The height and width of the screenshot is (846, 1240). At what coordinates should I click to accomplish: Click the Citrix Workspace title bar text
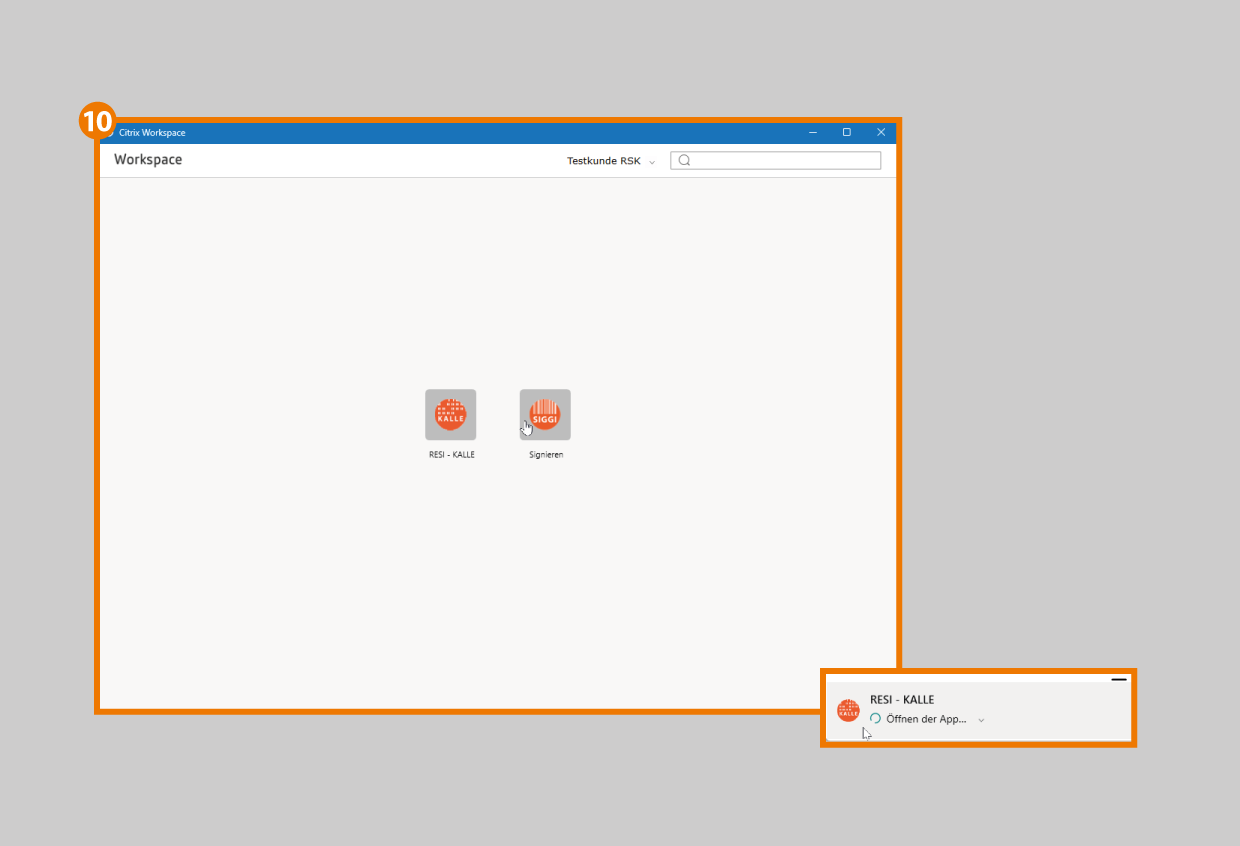tap(152, 133)
